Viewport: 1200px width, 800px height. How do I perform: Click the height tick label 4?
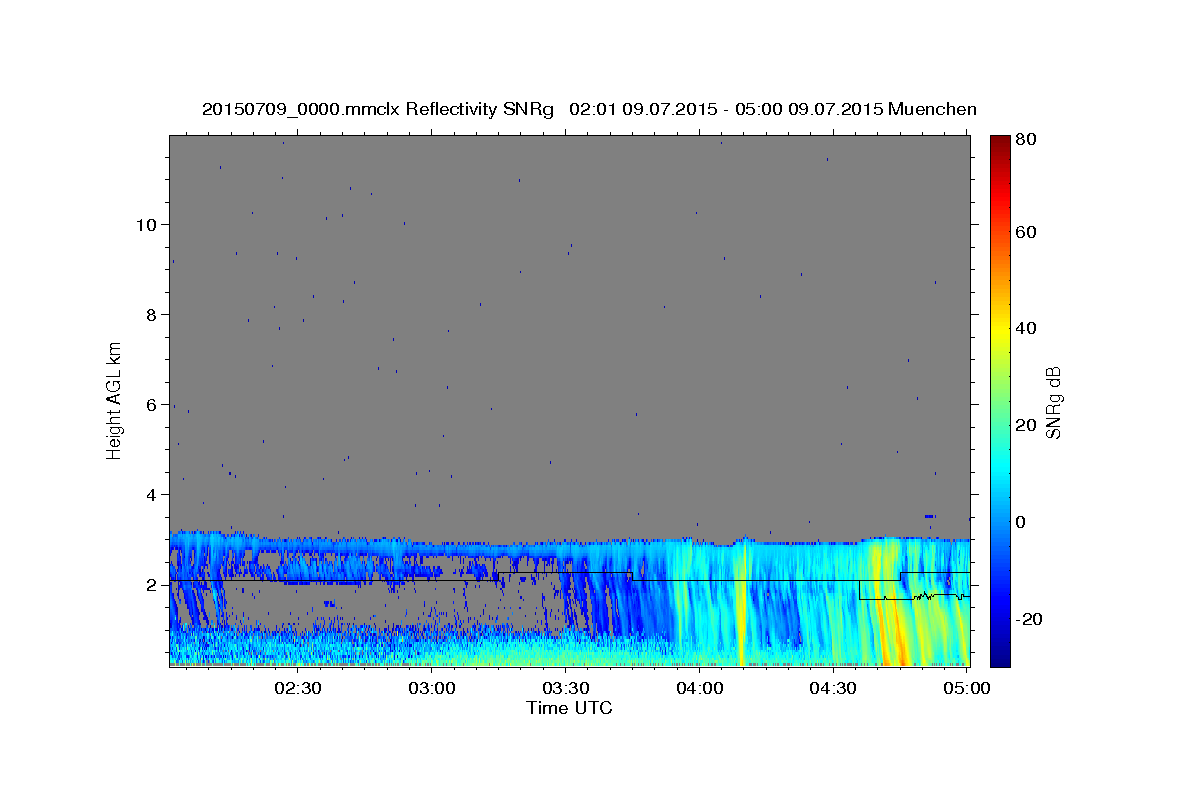(x=152, y=494)
